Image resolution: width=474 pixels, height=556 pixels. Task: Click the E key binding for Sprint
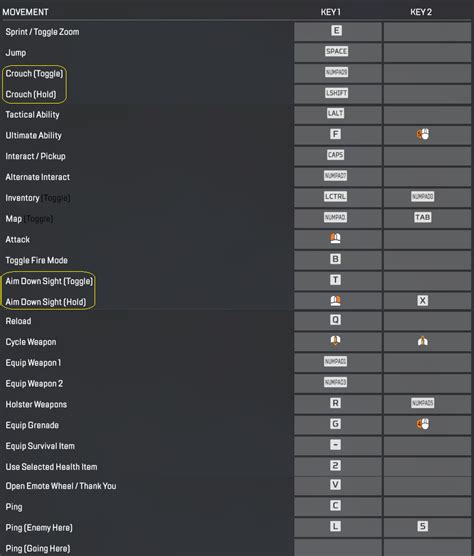(336, 30)
